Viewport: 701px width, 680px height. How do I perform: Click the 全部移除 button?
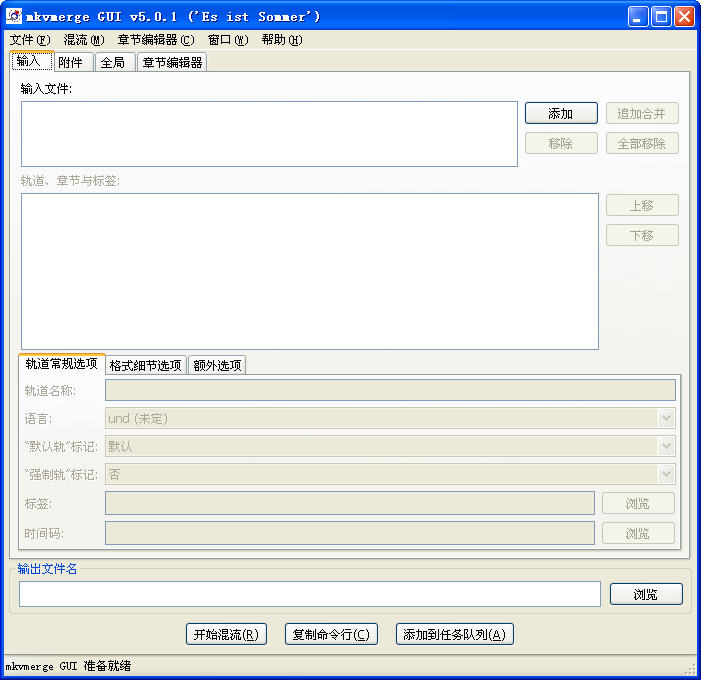point(642,143)
